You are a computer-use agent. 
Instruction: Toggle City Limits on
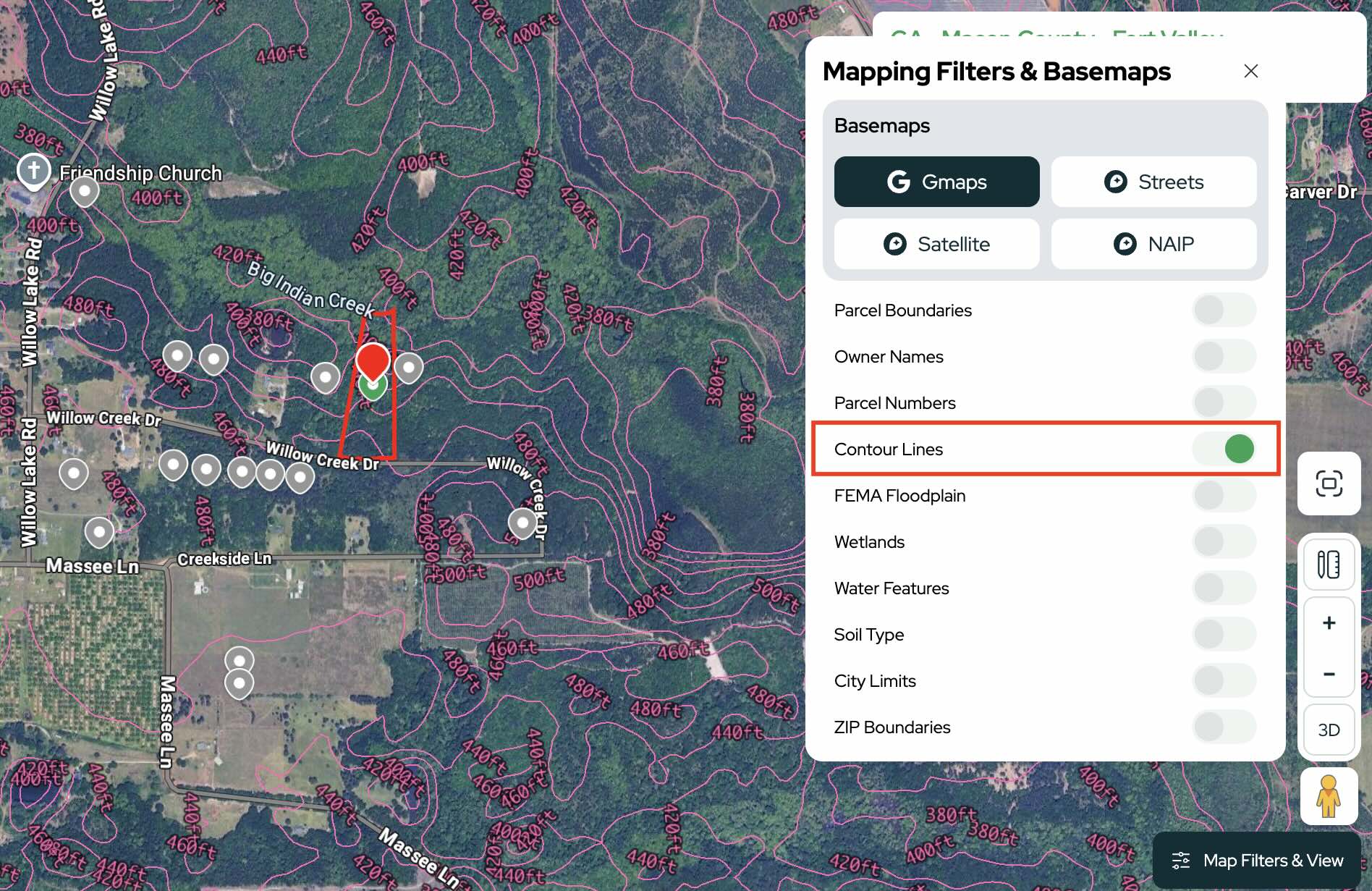click(1224, 680)
